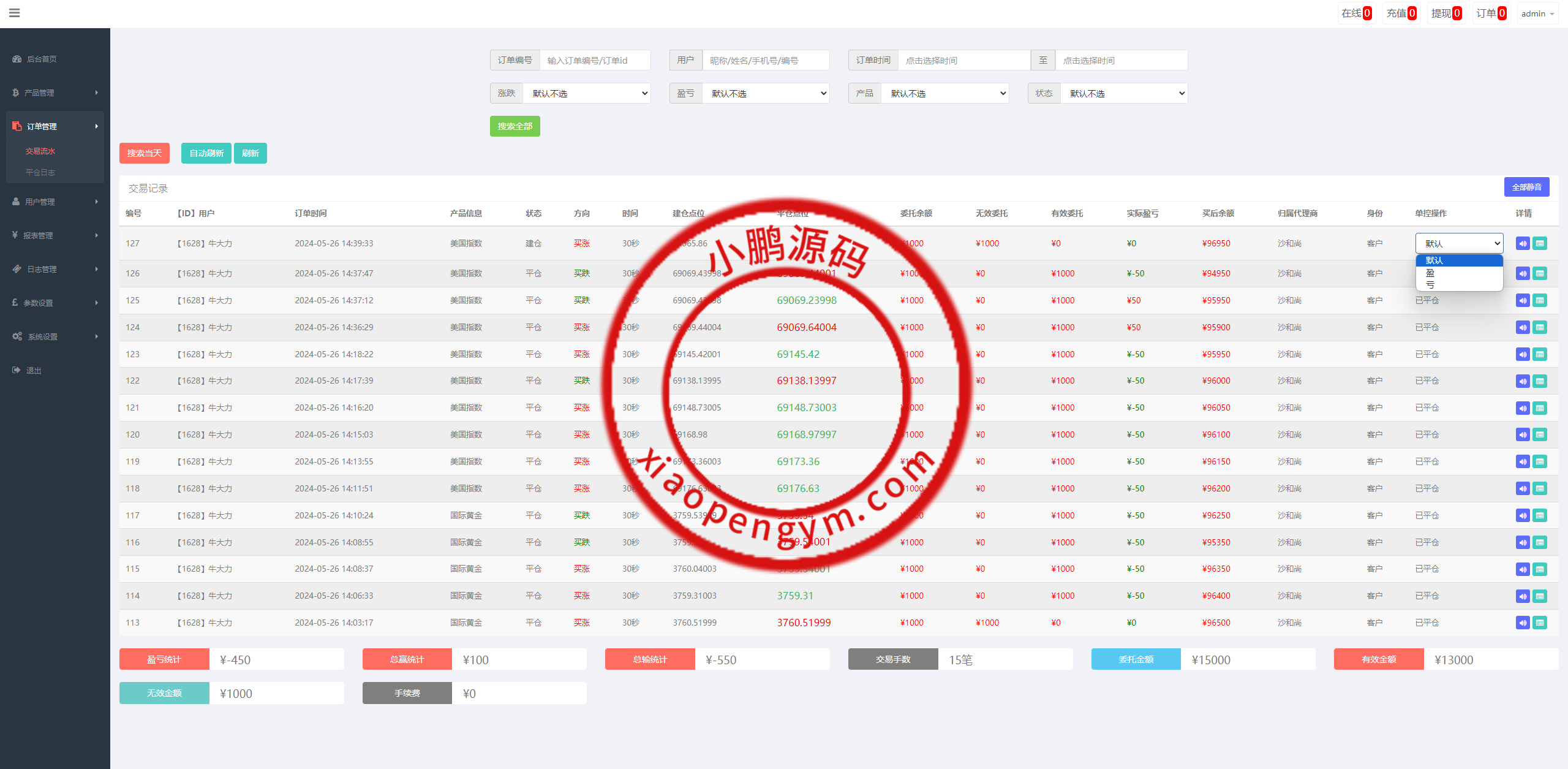Toggle 自动刷新 auto refresh button

click(x=206, y=153)
